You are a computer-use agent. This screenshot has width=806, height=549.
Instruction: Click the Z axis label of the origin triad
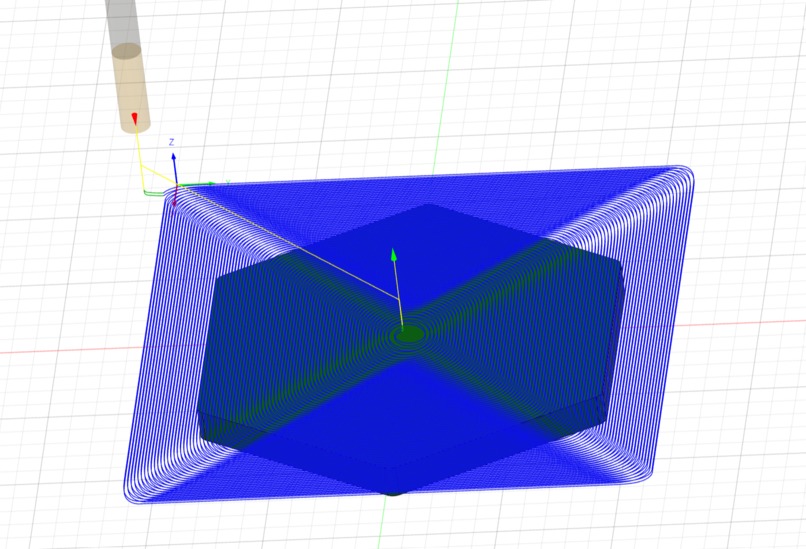pos(172,142)
